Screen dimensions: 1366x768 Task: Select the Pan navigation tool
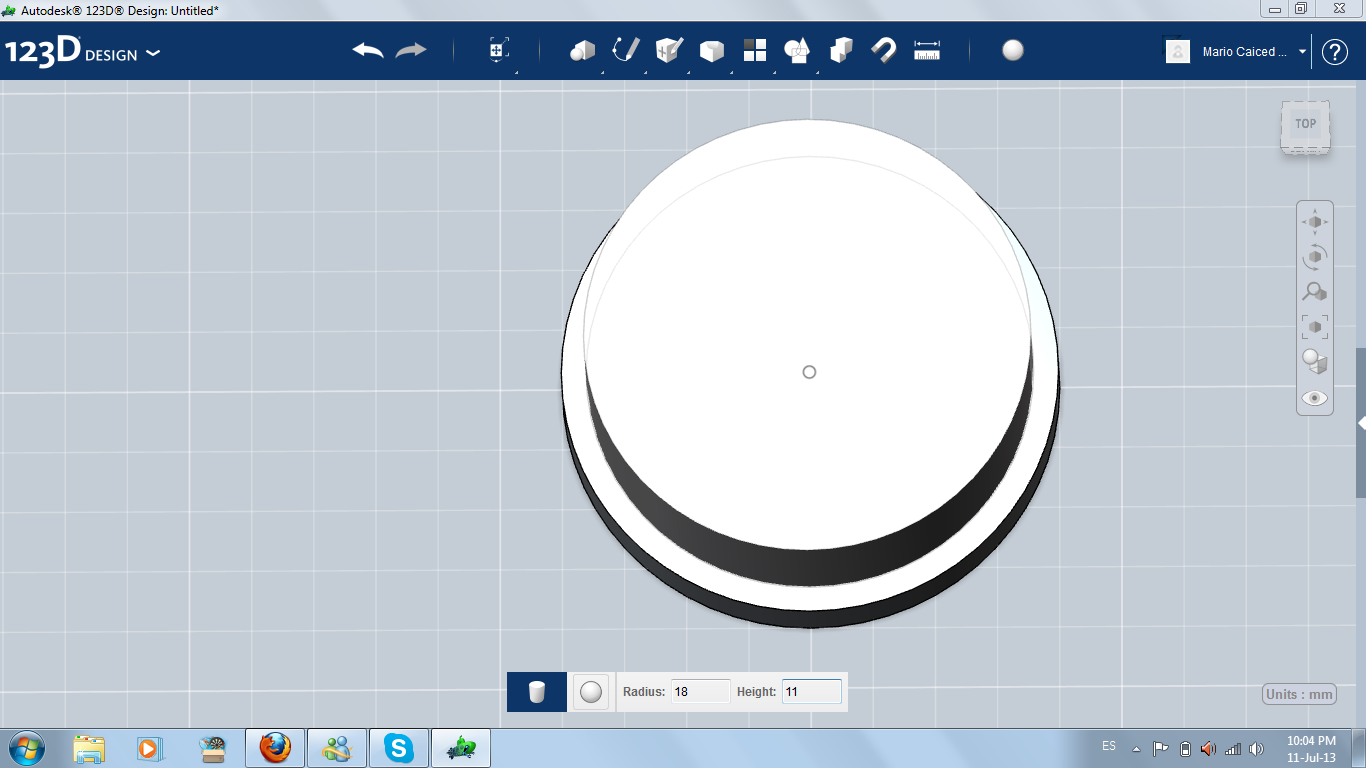coord(1315,222)
